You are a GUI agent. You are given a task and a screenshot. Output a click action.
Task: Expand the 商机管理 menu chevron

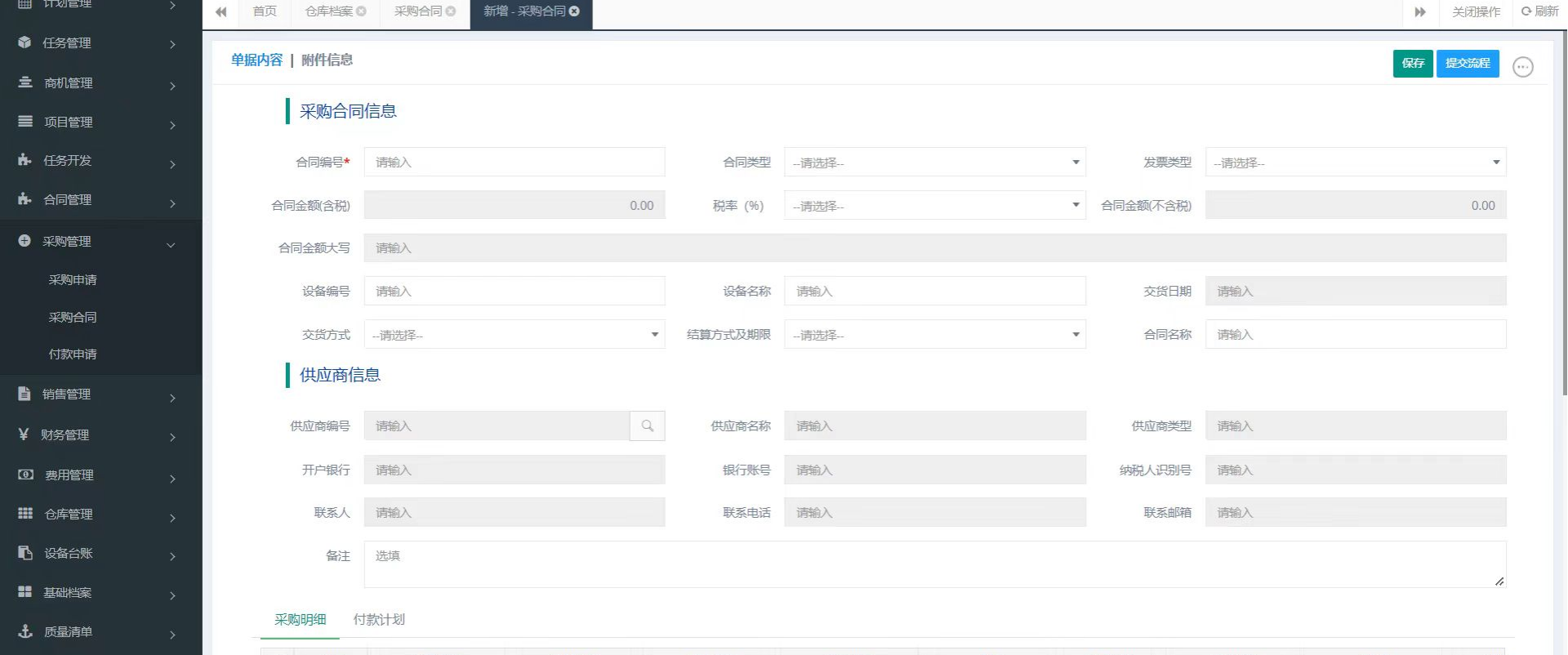(x=172, y=85)
